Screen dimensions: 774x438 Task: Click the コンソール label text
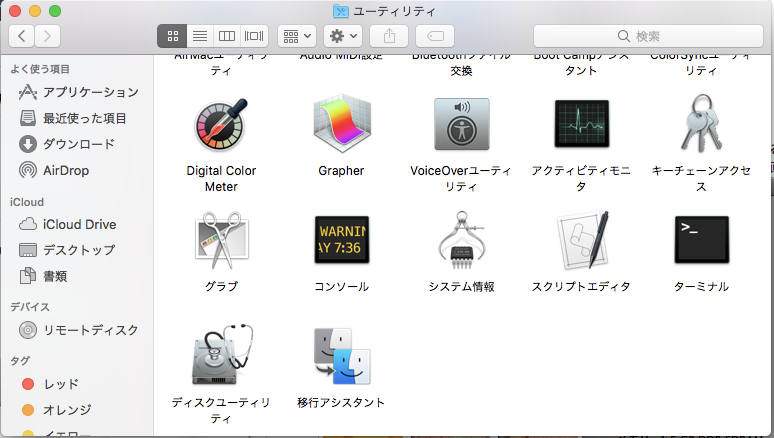[x=342, y=287]
